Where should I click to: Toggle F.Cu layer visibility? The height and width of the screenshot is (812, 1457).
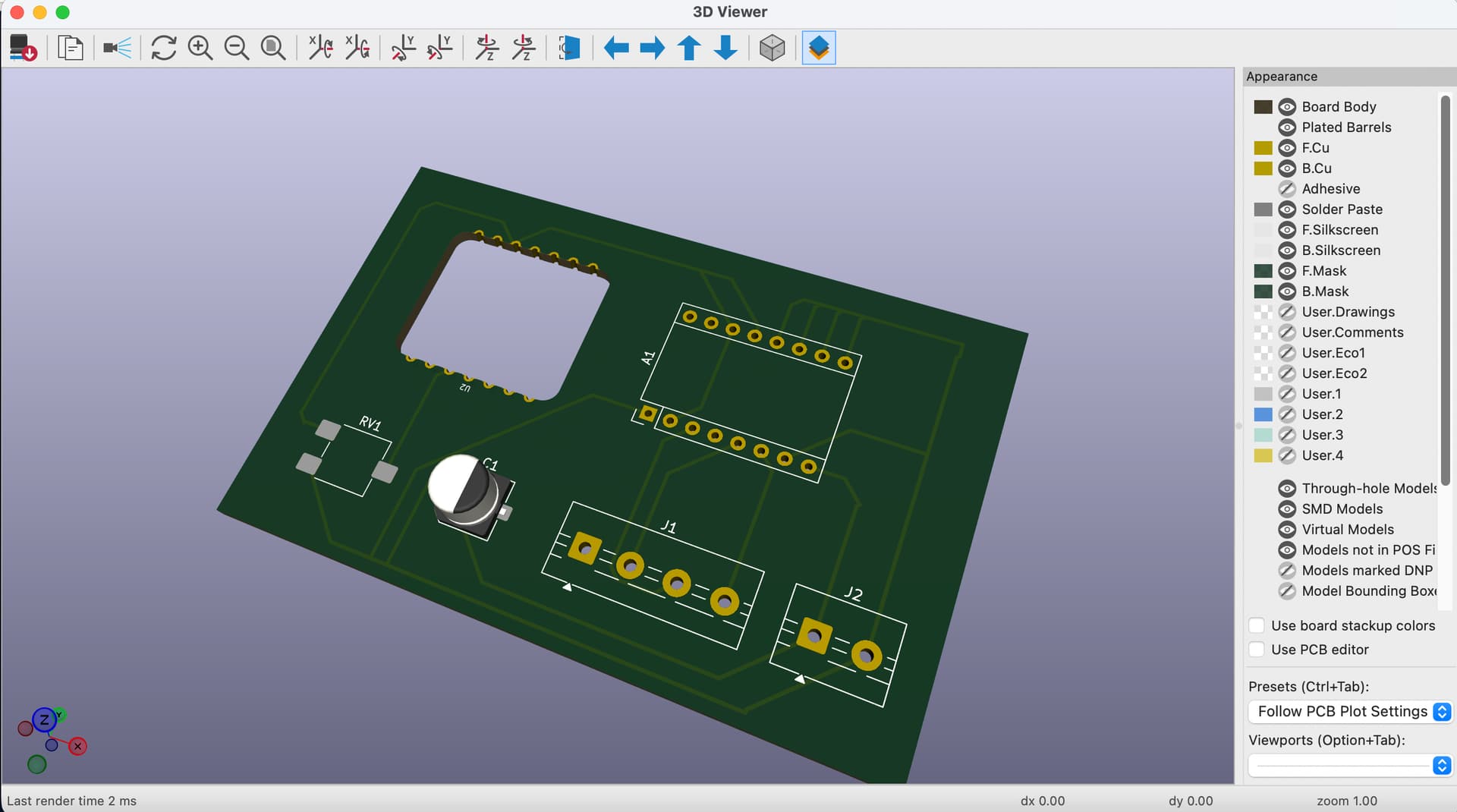[1287, 148]
